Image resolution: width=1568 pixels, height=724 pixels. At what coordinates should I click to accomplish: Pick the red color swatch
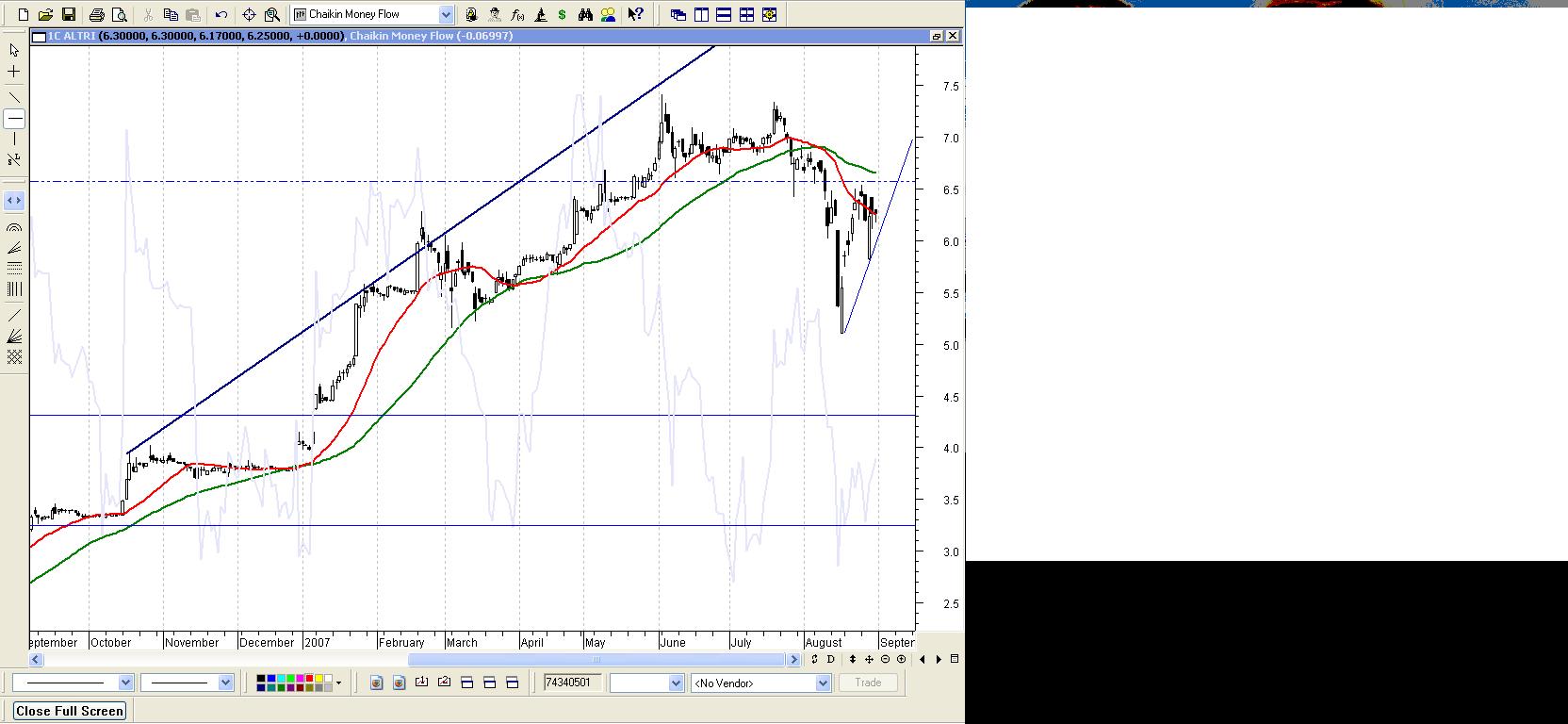tap(308, 679)
